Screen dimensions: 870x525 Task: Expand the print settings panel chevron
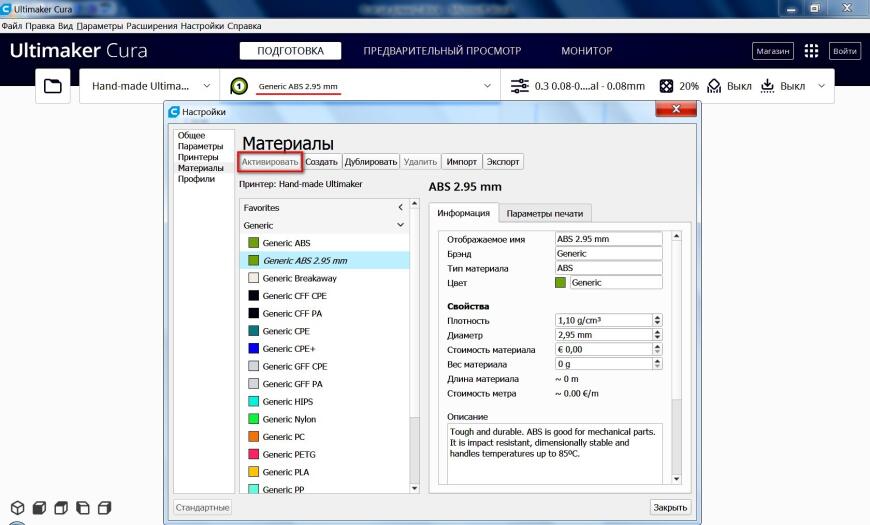point(822,86)
